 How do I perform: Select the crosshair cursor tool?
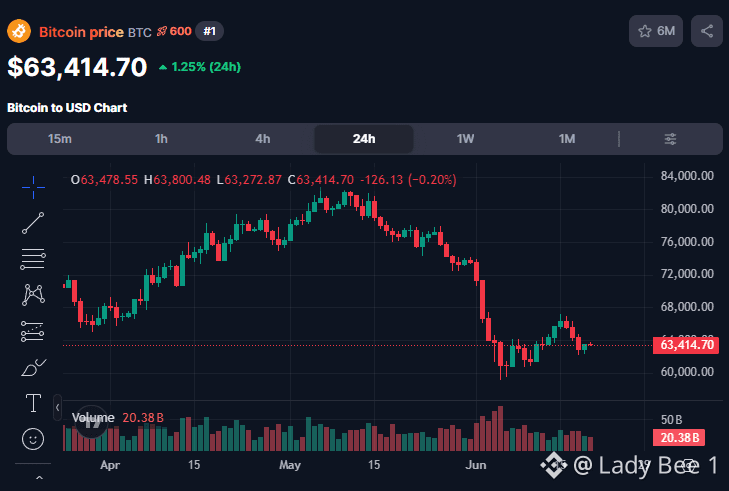coord(33,187)
